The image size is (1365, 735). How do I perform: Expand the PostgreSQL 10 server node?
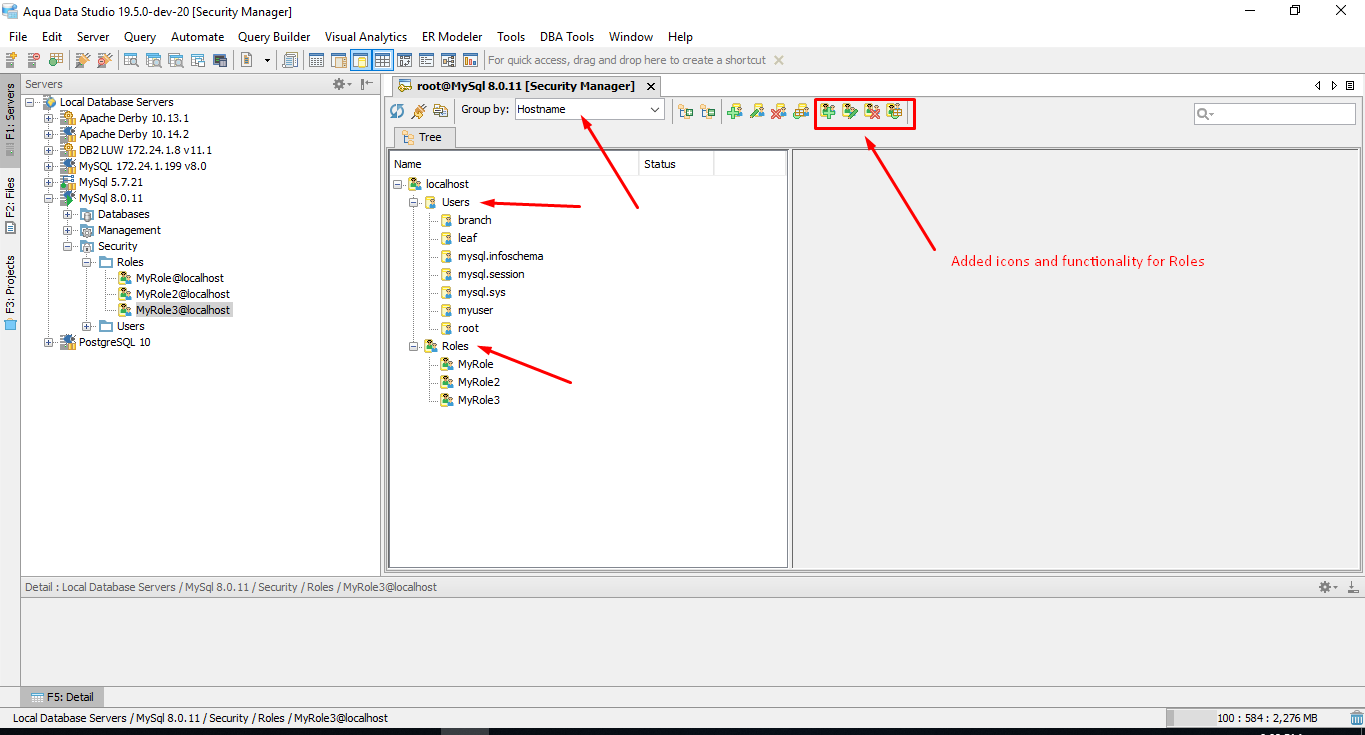tap(49, 342)
